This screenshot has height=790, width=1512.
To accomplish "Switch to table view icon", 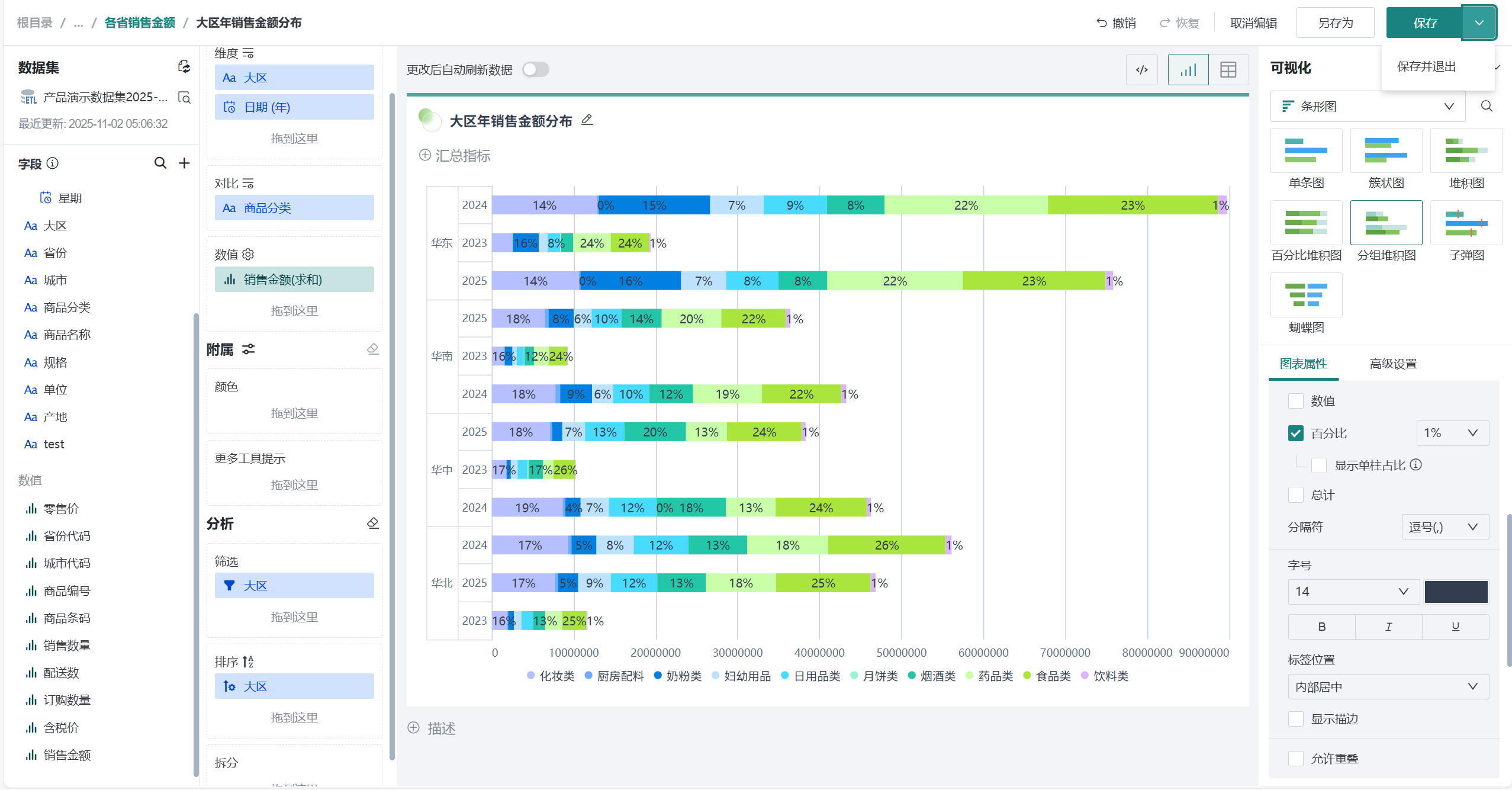I will pyautogui.click(x=1228, y=70).
